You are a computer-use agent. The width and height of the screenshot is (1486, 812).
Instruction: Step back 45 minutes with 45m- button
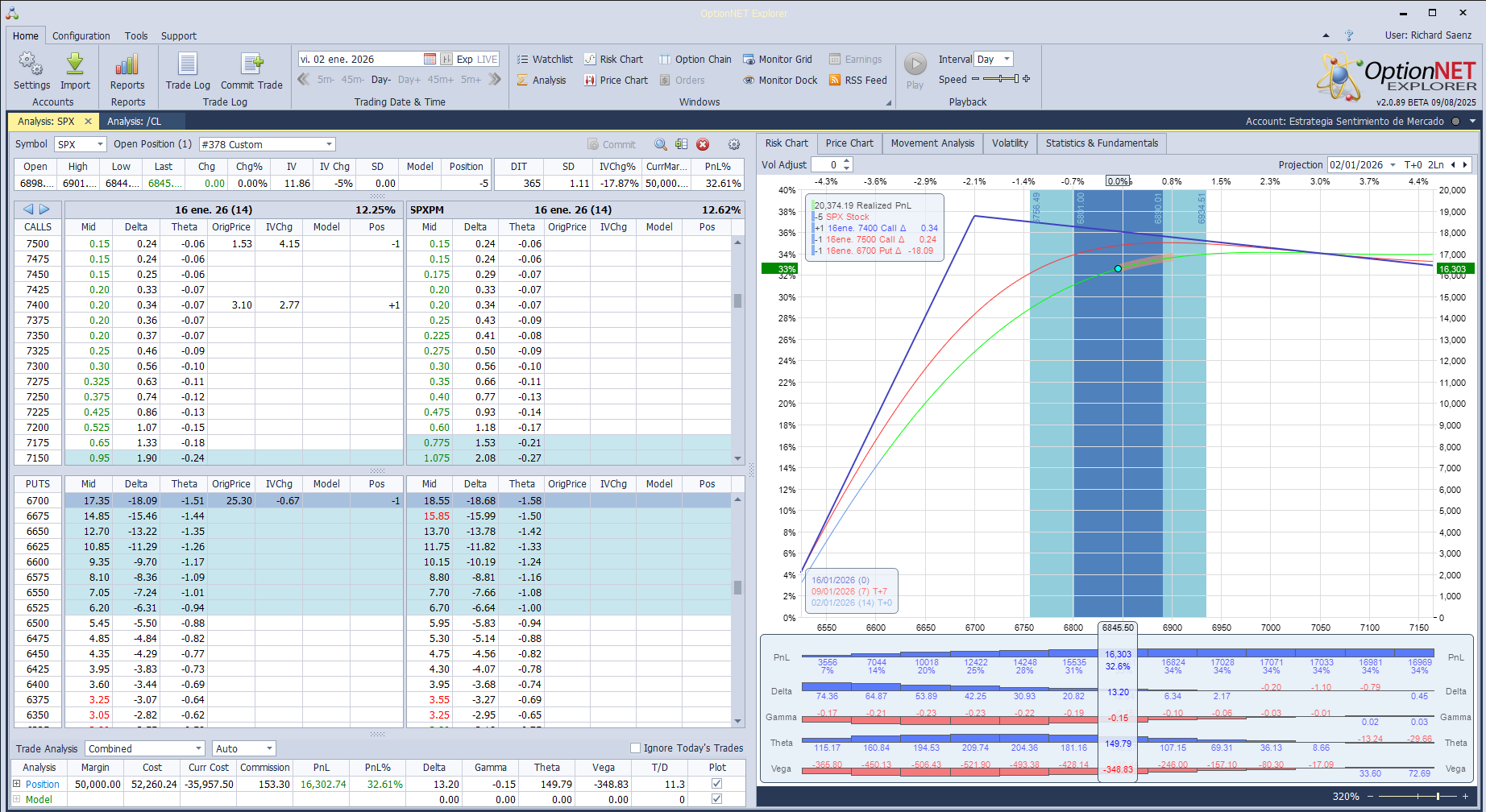pyautogui.click(x=352, y=80)
